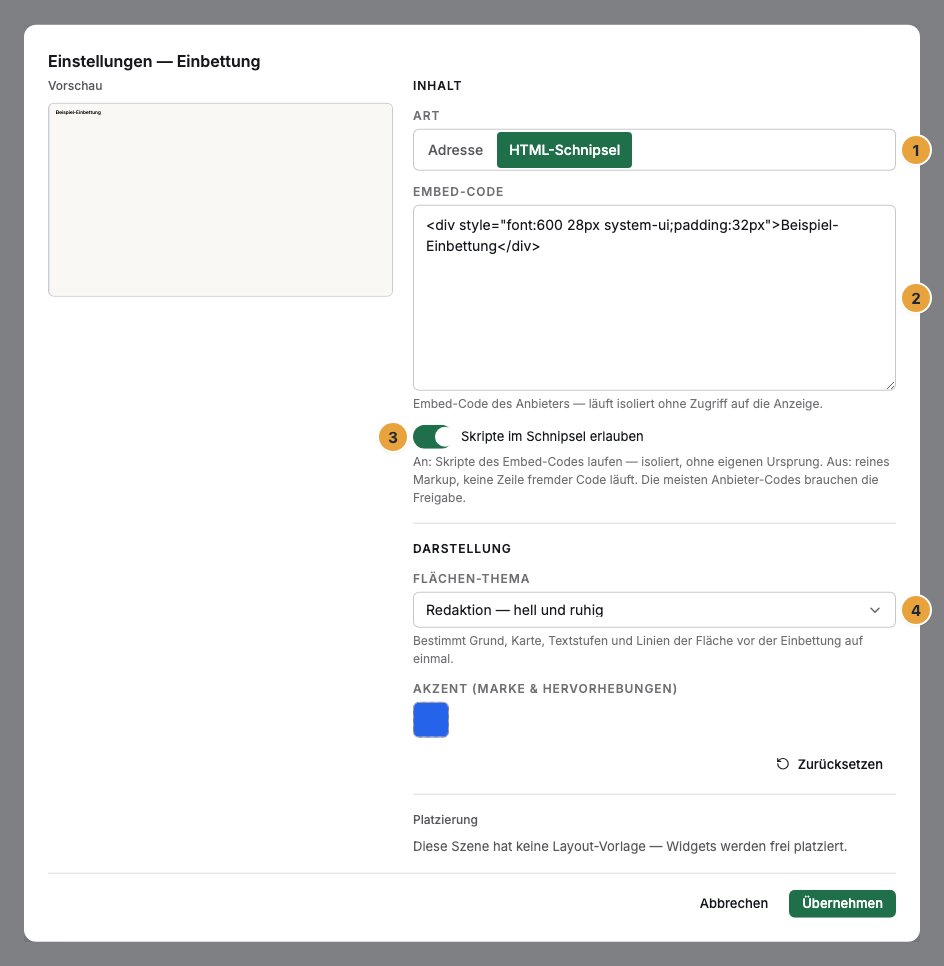Click the 'Beispiel-Einbettung' text in preview

(x=78, y=112)
